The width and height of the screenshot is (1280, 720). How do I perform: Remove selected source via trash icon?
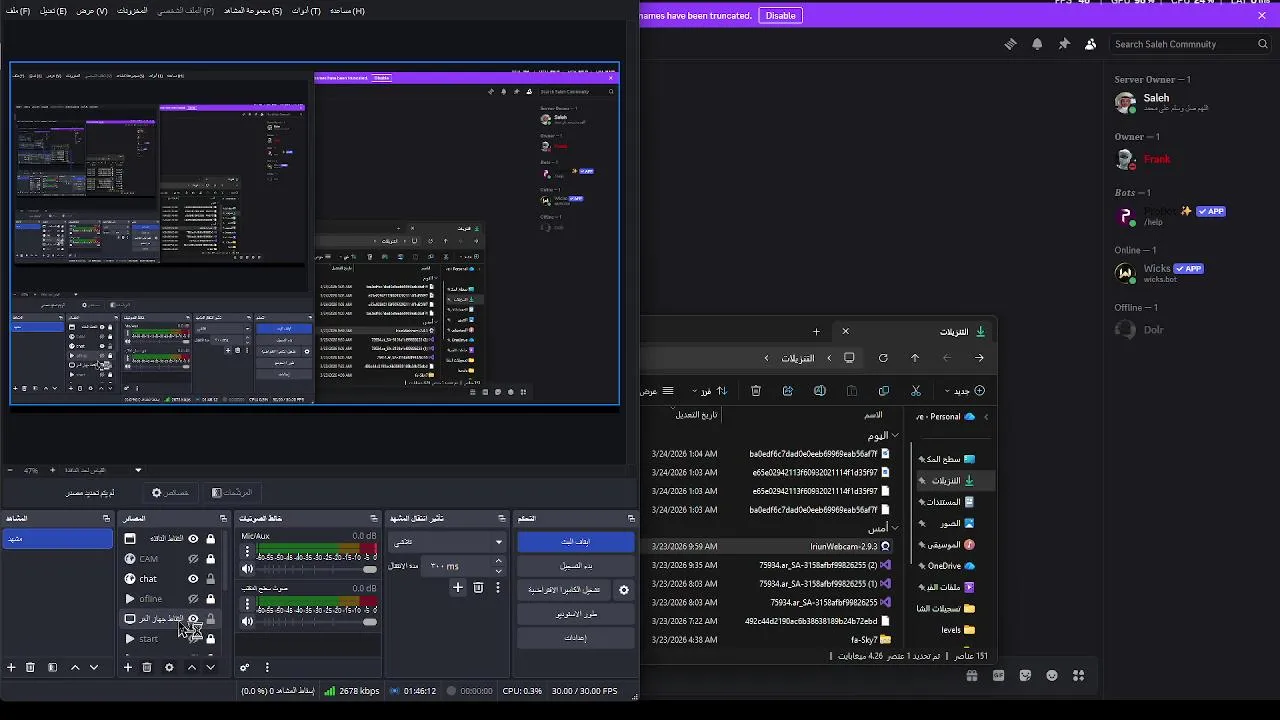(147, 667)
